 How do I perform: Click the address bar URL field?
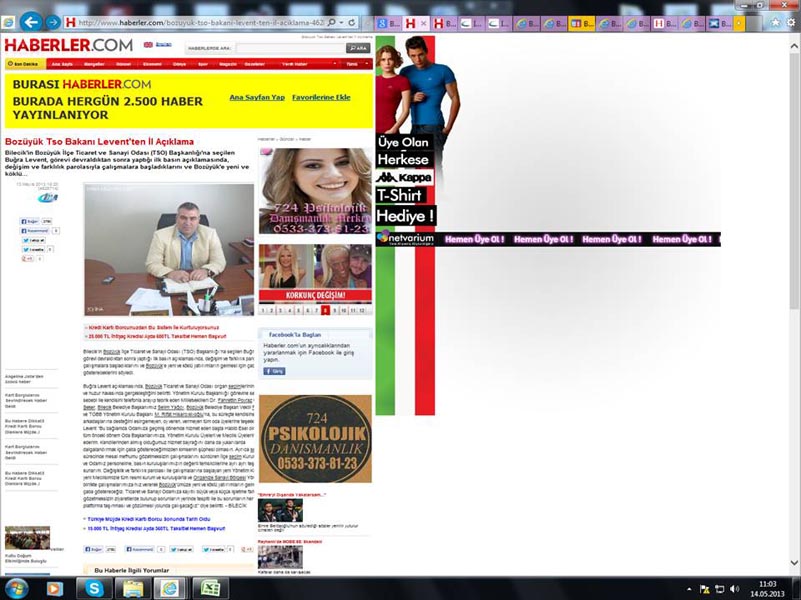point(201,22)
